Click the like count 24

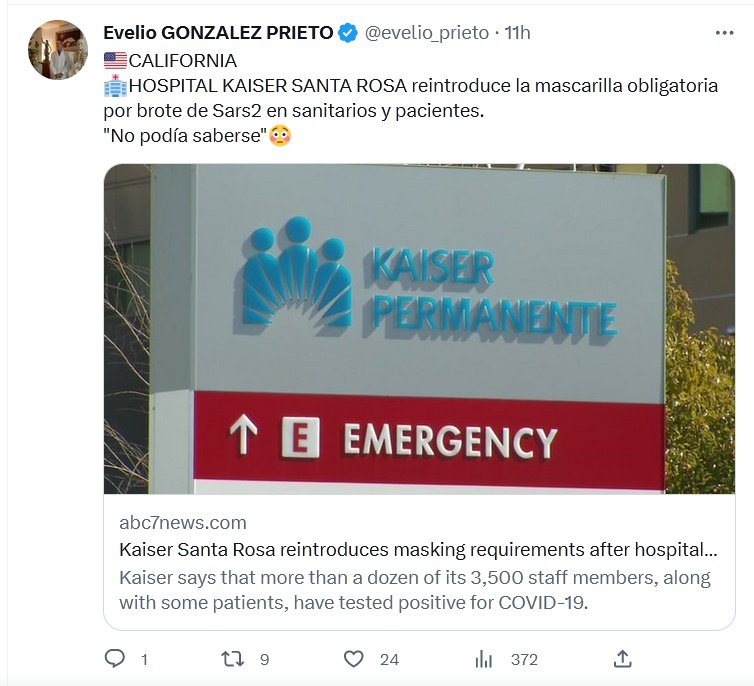pyautogui.click(x=390, y=660)
